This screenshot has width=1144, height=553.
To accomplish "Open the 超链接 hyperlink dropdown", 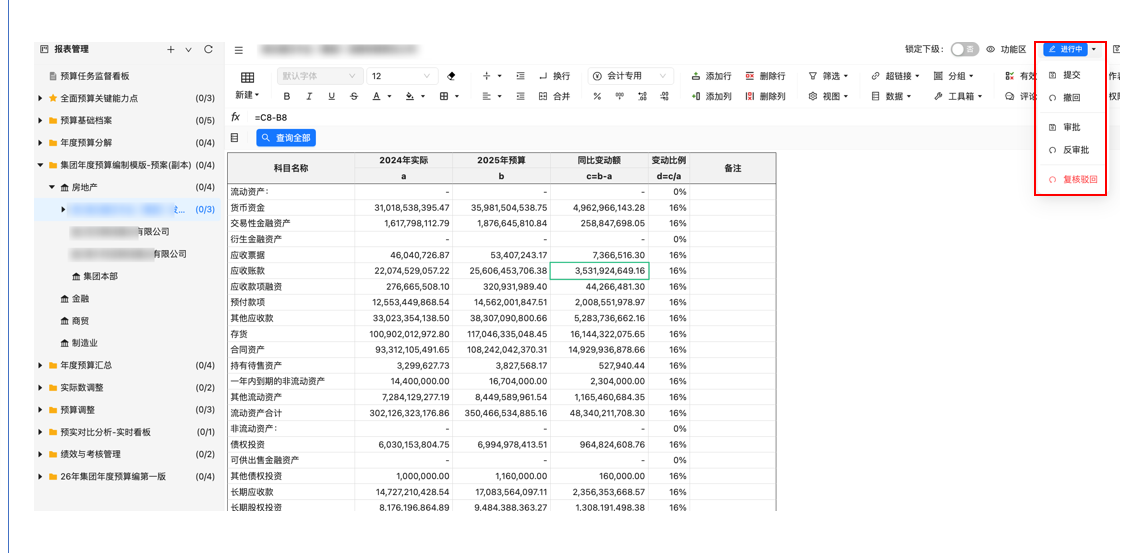I will click(x=895, y=76).
